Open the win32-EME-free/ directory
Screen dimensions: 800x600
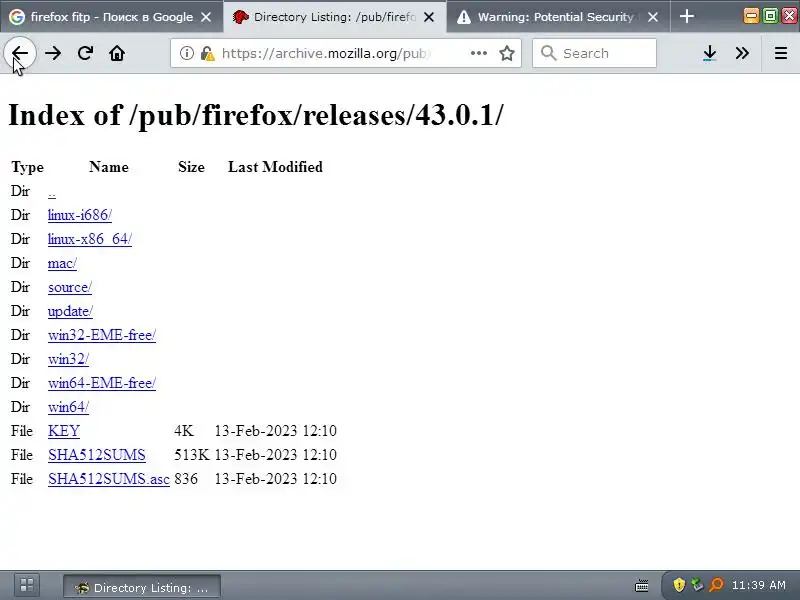click(x=102, y=335)
